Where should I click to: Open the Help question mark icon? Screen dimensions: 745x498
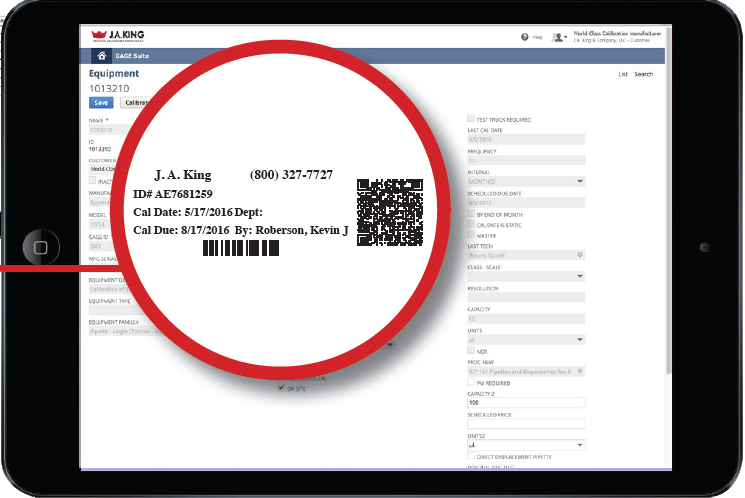[525, 37]
